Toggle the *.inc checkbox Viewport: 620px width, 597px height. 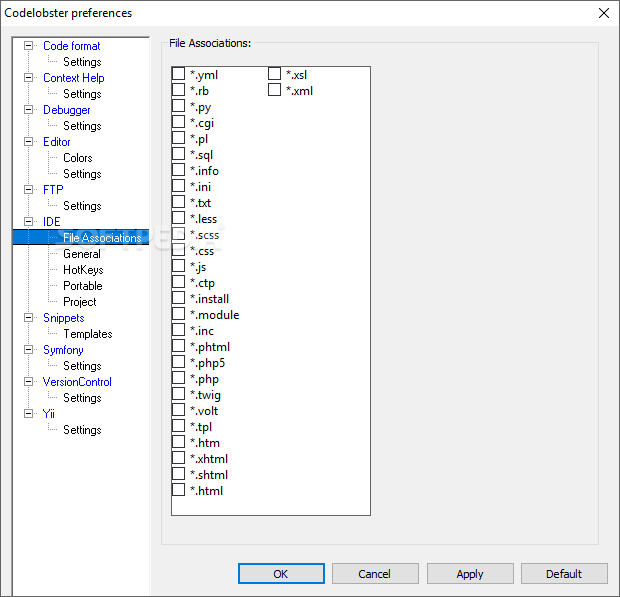coord(178,330)
